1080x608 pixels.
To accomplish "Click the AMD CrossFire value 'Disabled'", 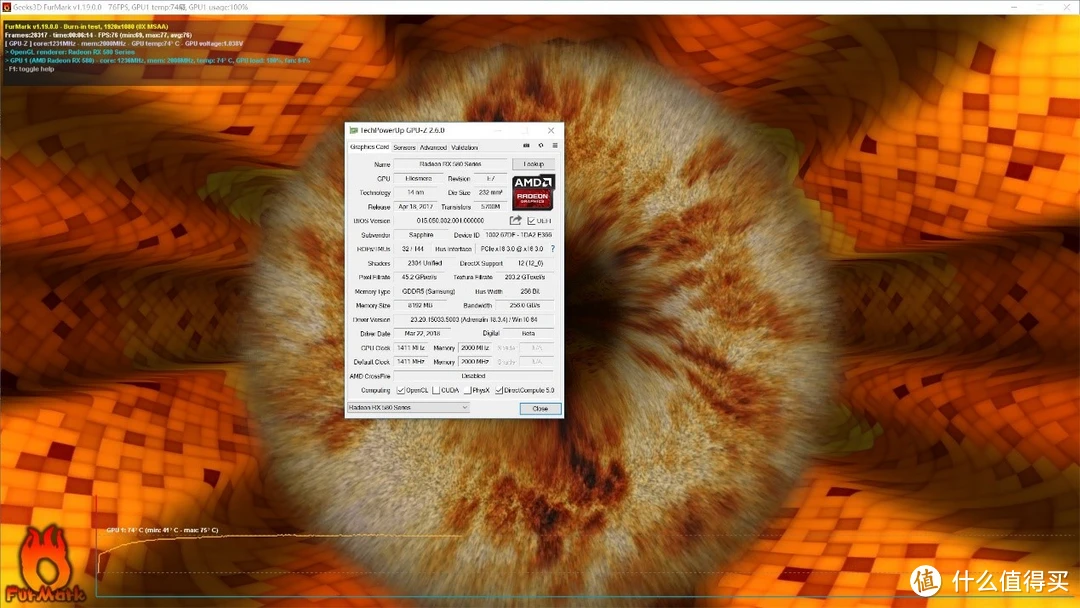I will tap(474, 376).
